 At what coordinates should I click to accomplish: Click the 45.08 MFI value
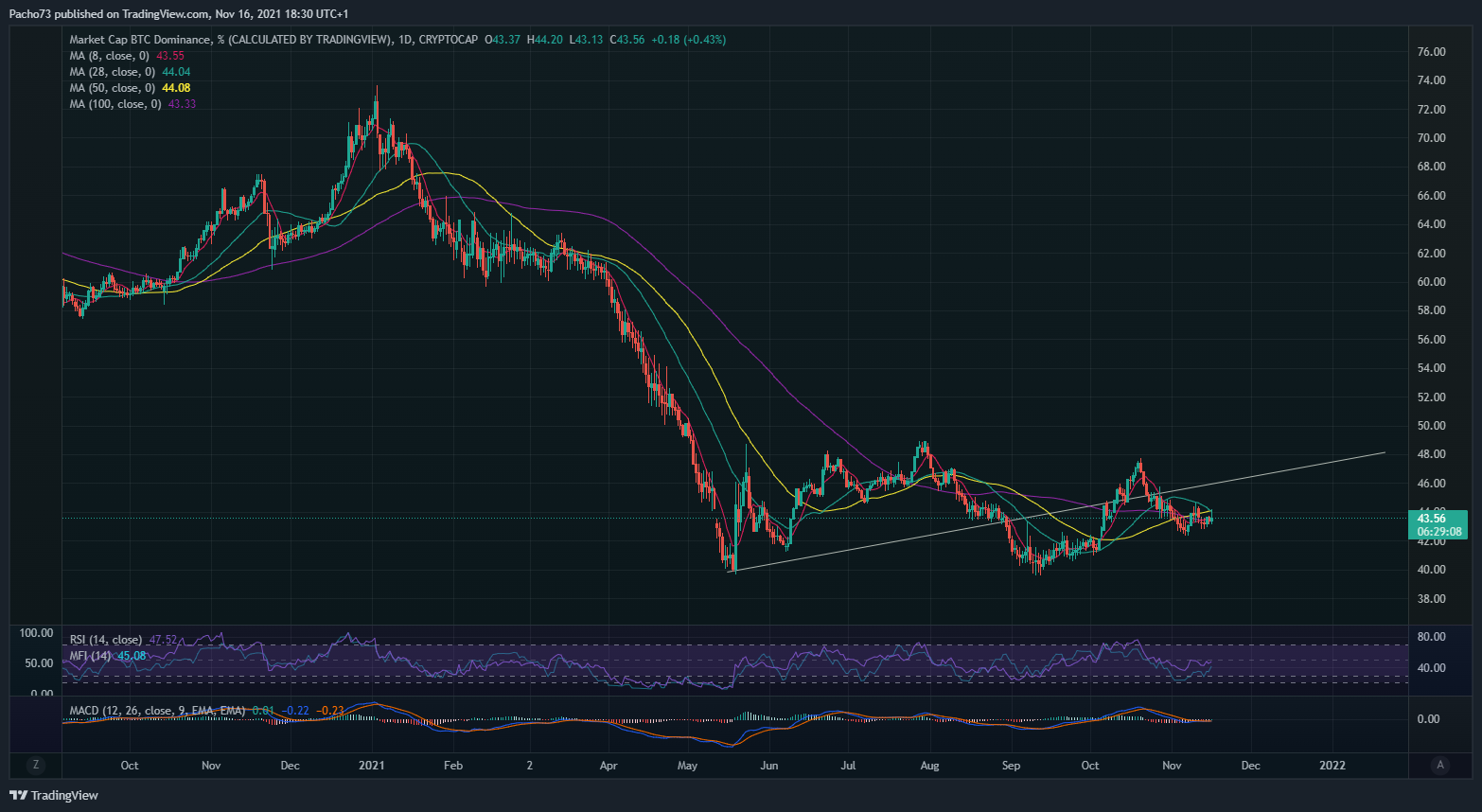tap(132, 655)
